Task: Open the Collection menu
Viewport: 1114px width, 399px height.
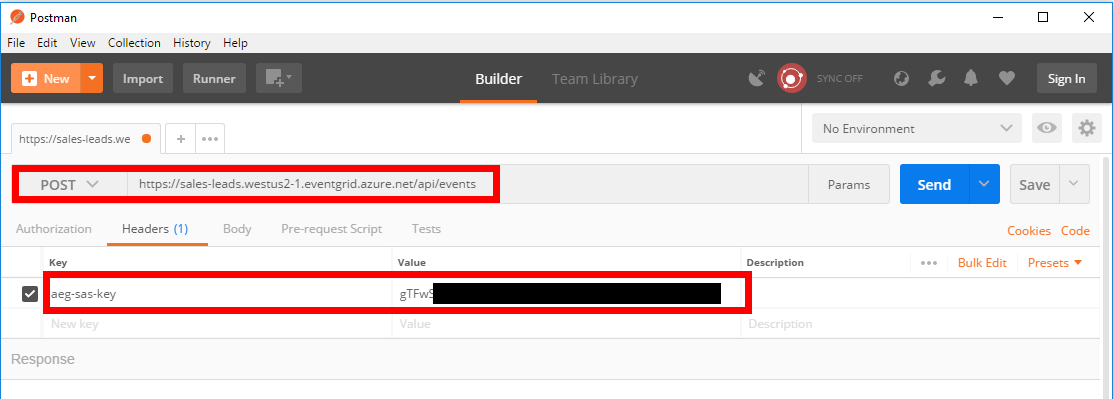Action: [134, 43]
